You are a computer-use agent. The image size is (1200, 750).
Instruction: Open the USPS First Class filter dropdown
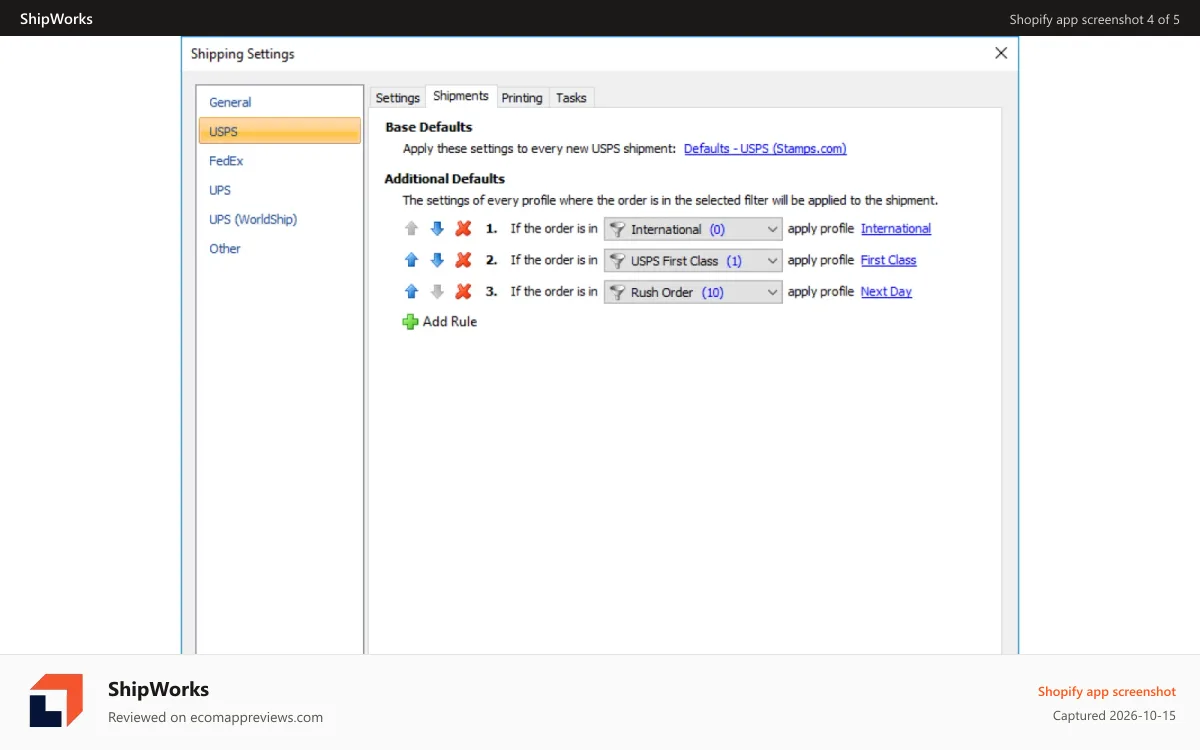pos(693,260)
